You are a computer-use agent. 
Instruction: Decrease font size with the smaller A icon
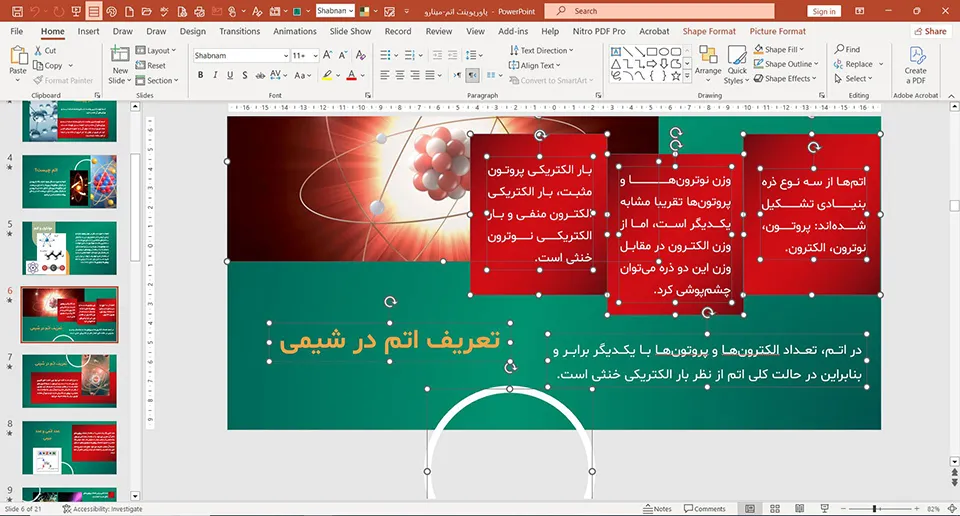(x=343, y=55)
